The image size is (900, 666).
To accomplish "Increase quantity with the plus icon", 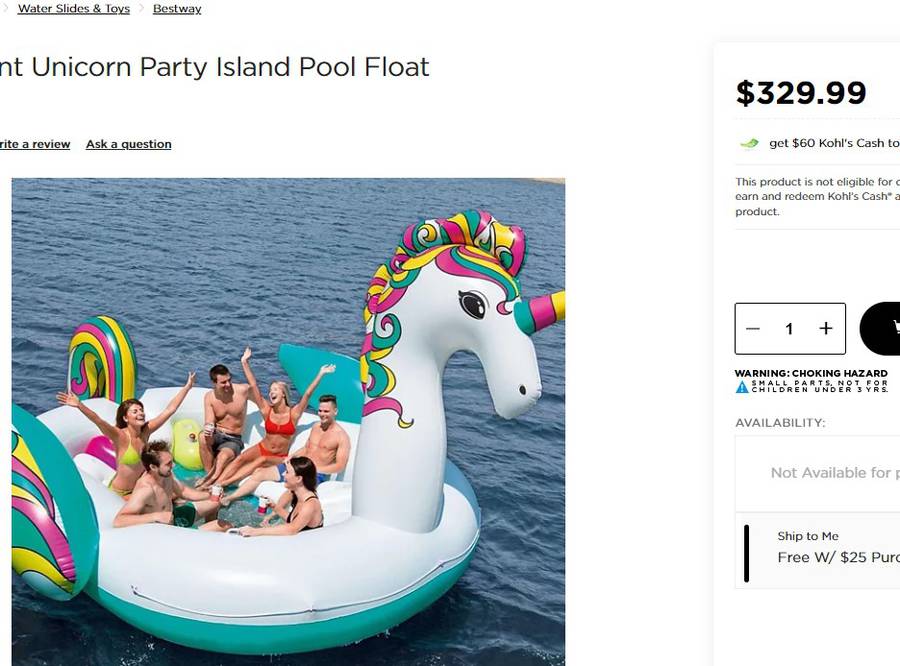I will [x=825, y=328].
